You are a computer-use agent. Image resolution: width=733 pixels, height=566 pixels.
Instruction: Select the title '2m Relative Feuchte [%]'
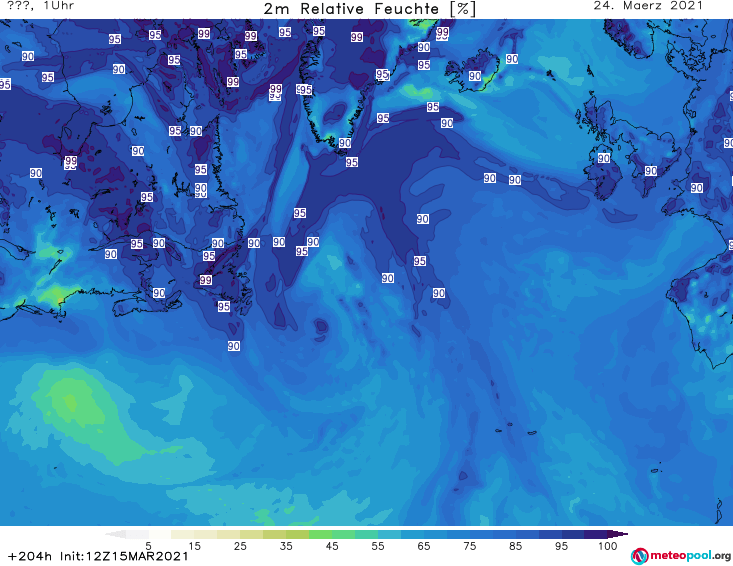tap(369, 8)
